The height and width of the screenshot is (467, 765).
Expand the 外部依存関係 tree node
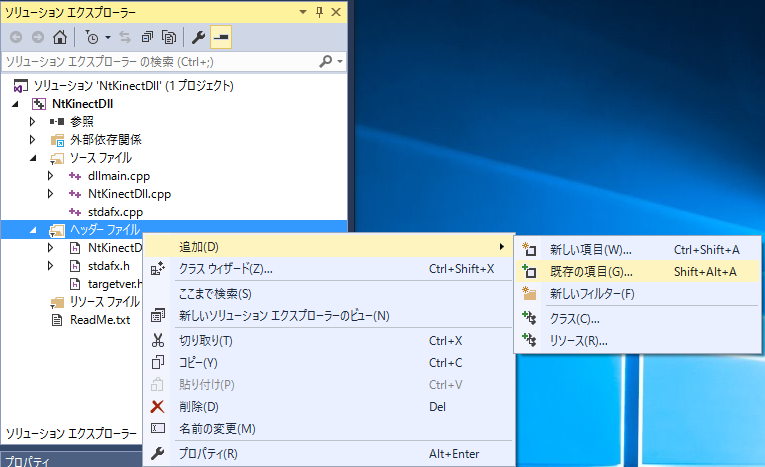pyautogui.click(x=32, y=140)
